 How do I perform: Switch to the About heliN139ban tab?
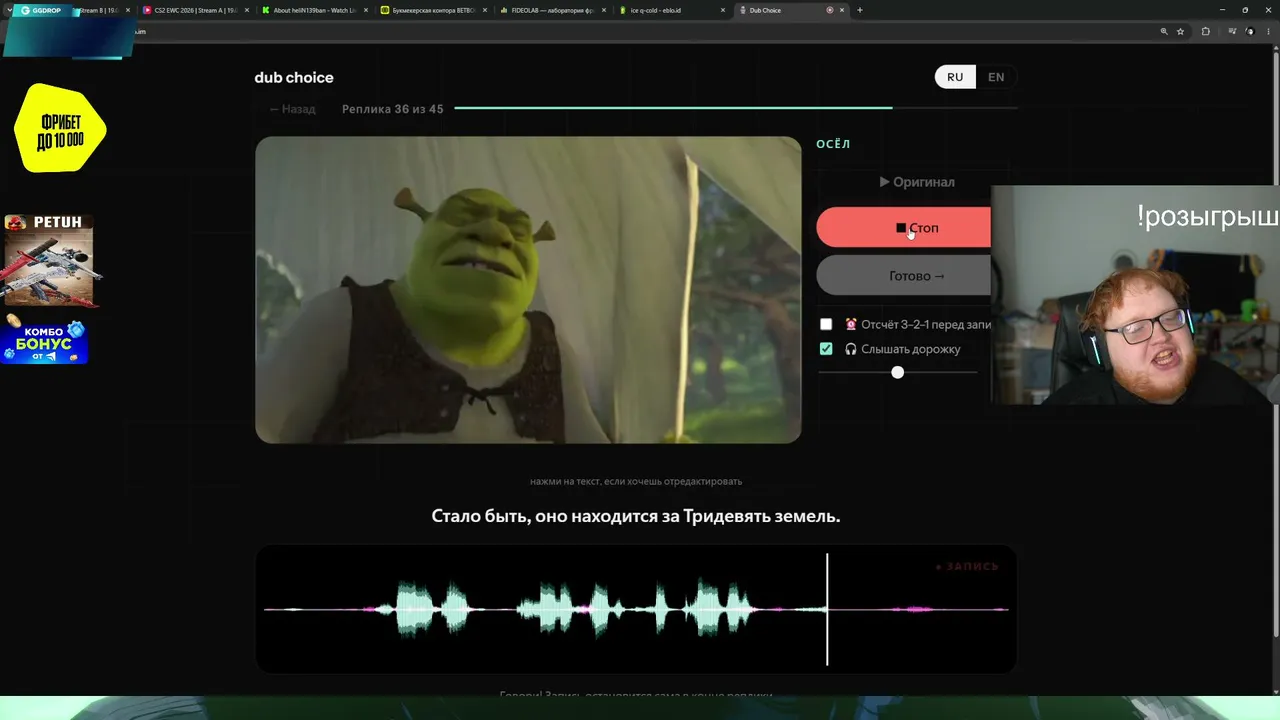[x=313, y=10]
